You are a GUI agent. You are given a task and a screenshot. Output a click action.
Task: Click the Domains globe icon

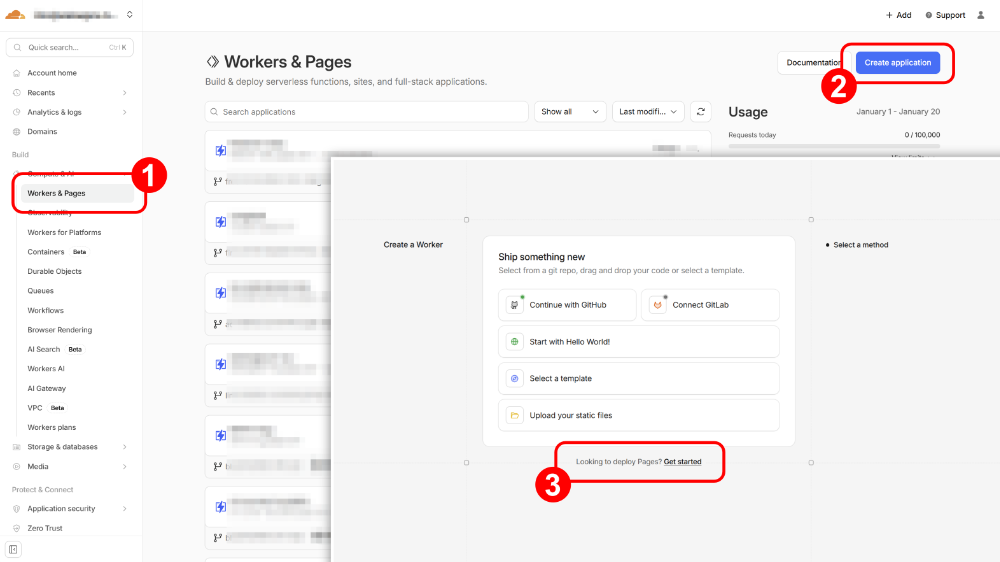pos(17,132)
